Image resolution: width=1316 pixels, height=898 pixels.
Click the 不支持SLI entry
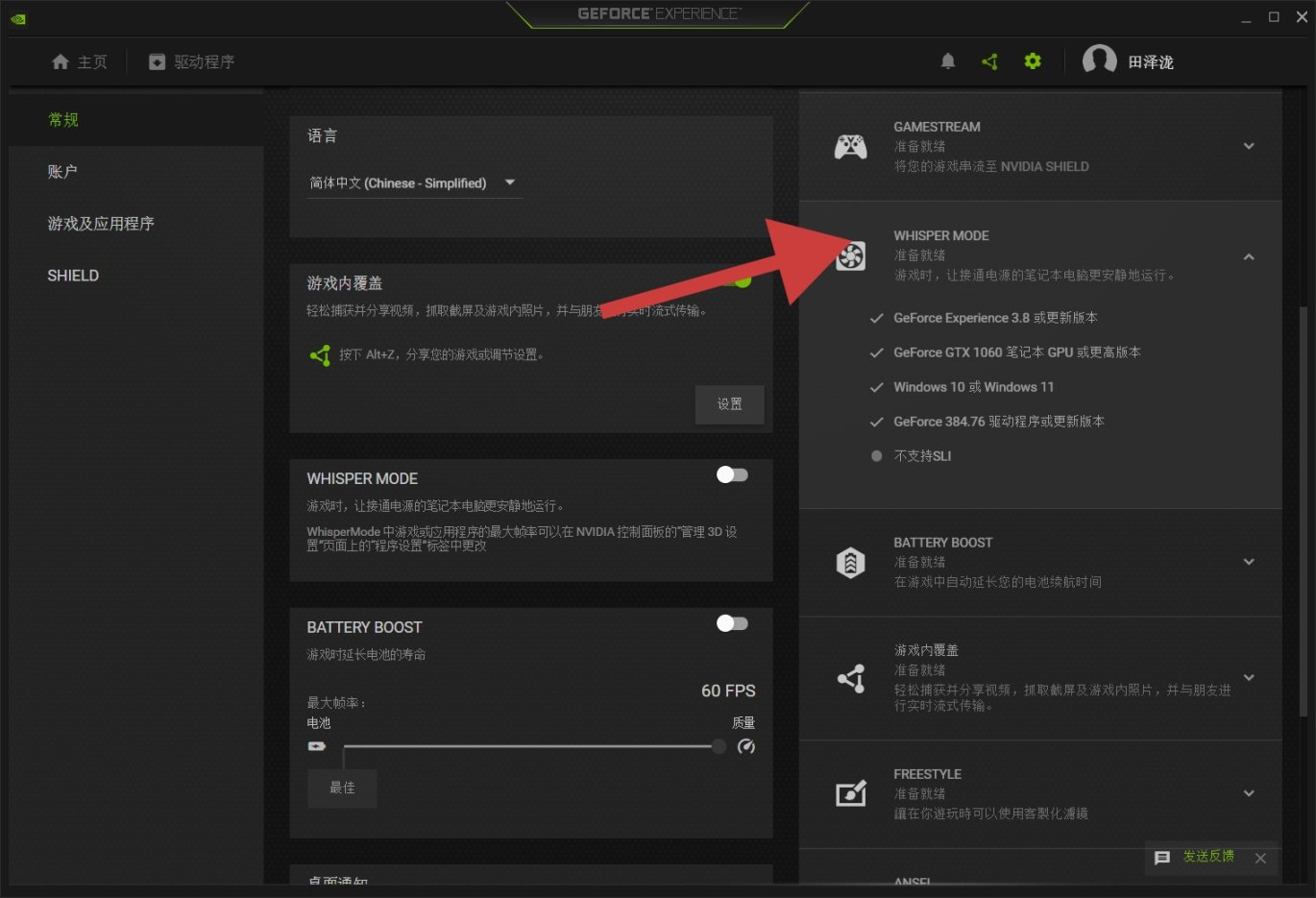pyautogui.click(x=922, y=456)
